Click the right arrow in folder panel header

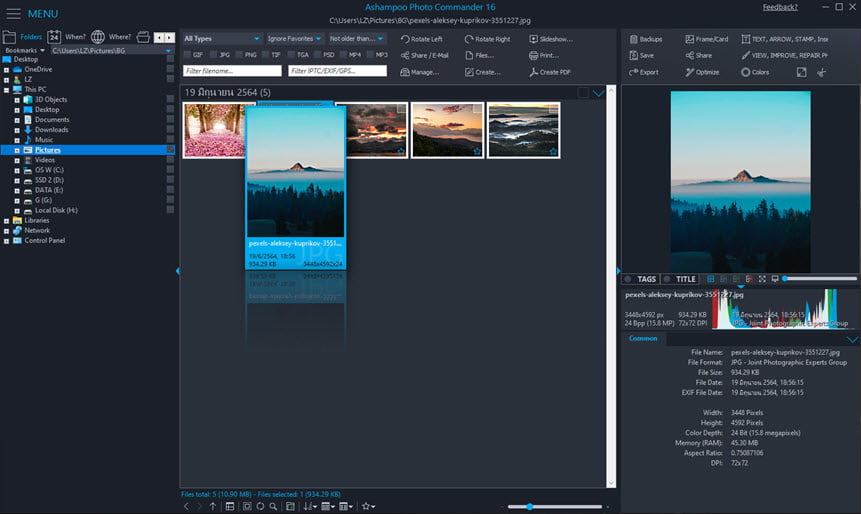click(x=169, y=37)
